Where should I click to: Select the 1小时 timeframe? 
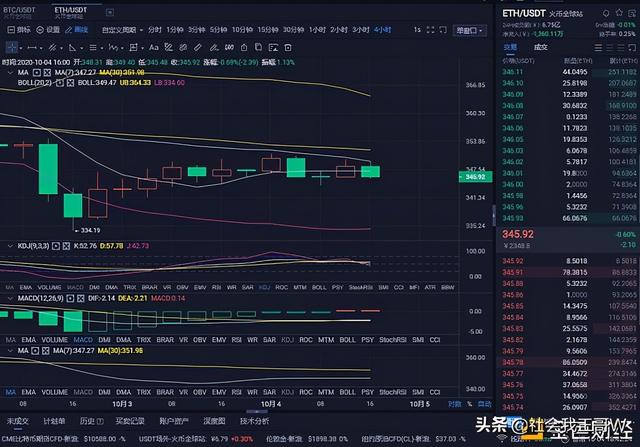(317, 30)
